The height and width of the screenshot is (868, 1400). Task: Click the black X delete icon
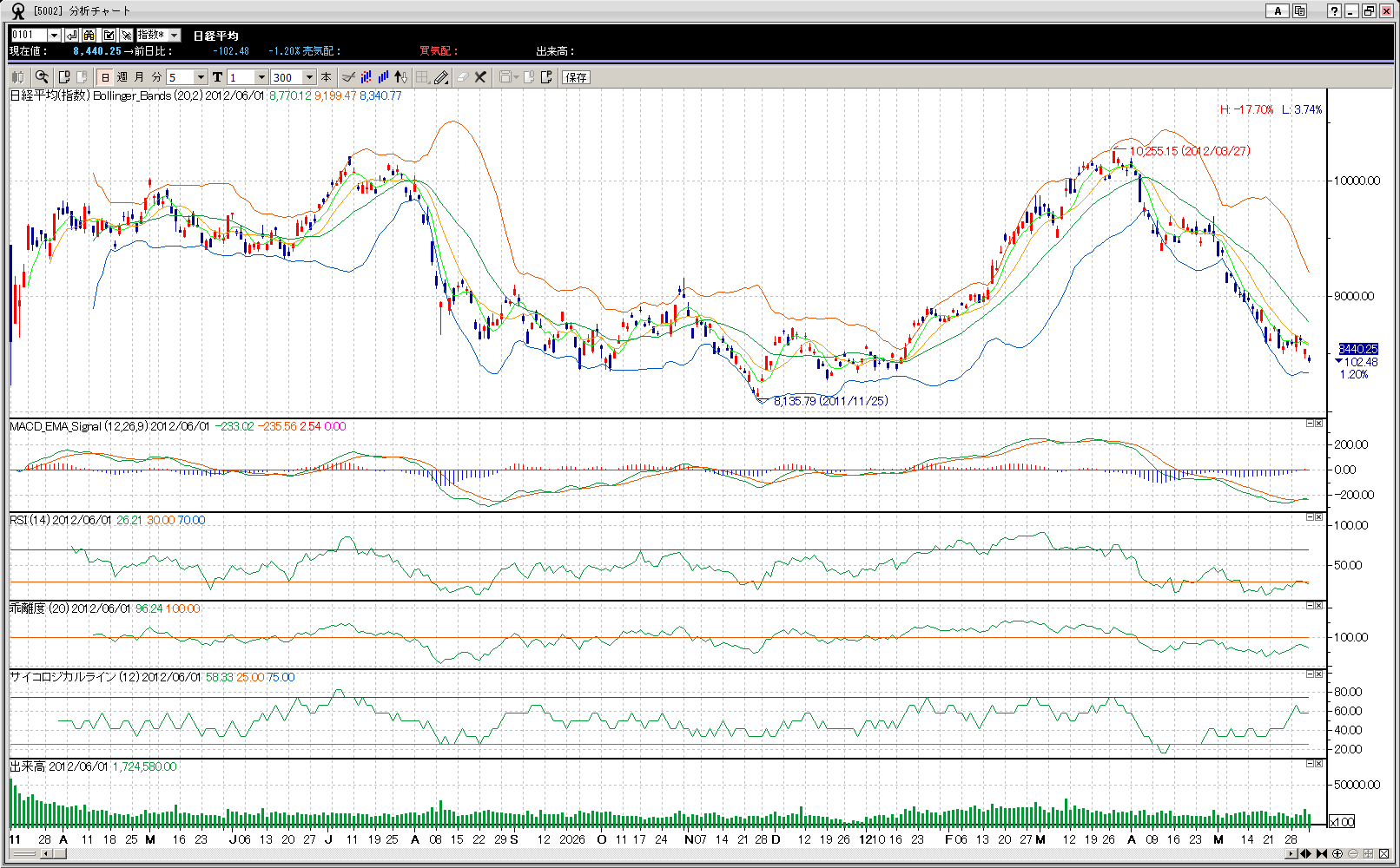click(480, 77)
